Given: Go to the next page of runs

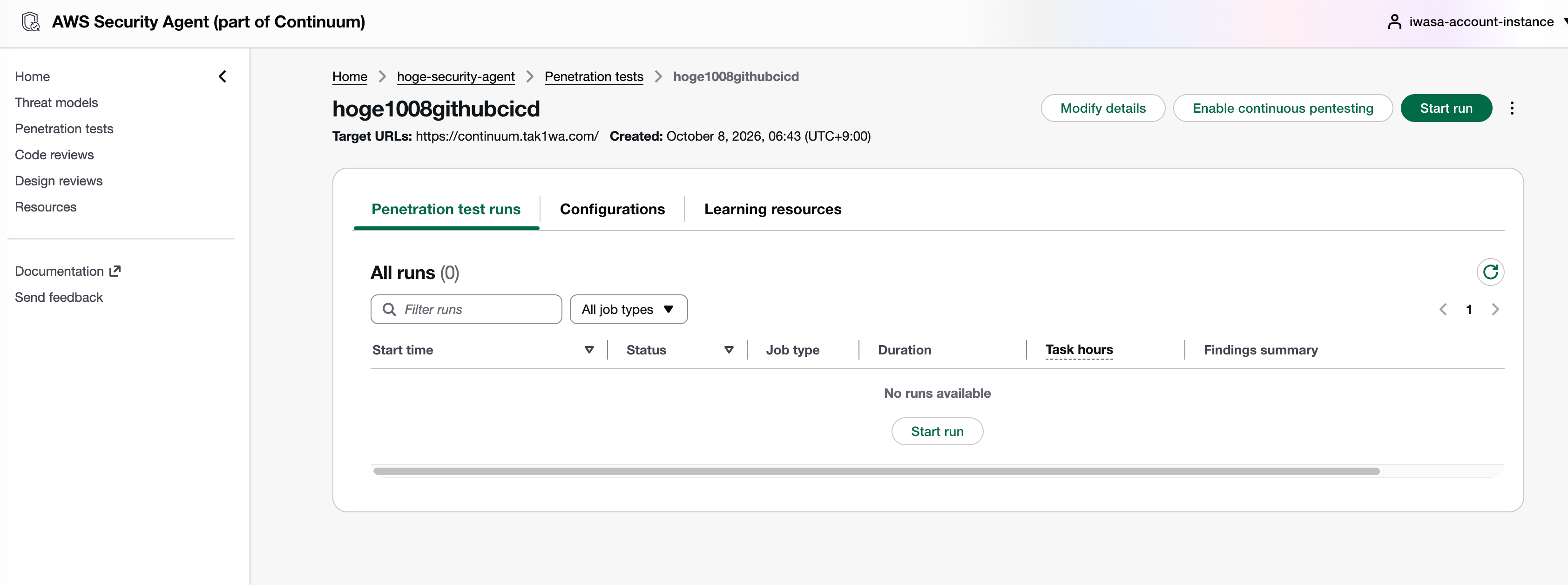Looking at the screenshot, I should click(x=1495, y=309).
